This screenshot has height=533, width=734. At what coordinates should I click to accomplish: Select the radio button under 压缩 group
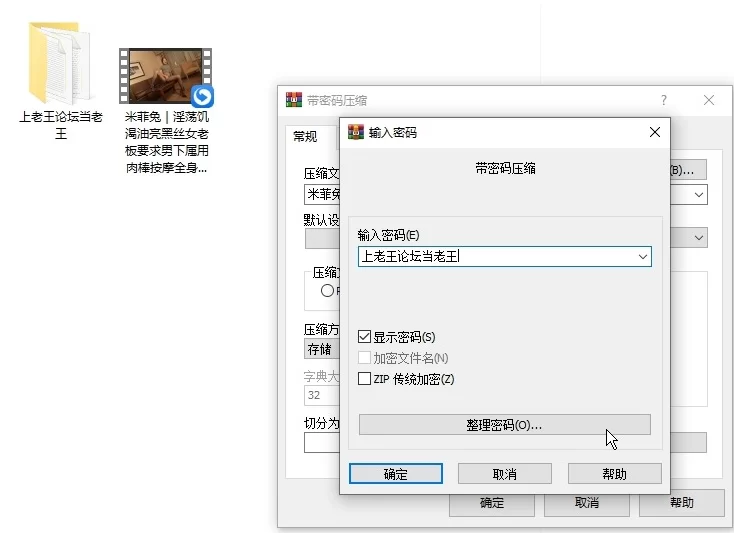point(326,291)
